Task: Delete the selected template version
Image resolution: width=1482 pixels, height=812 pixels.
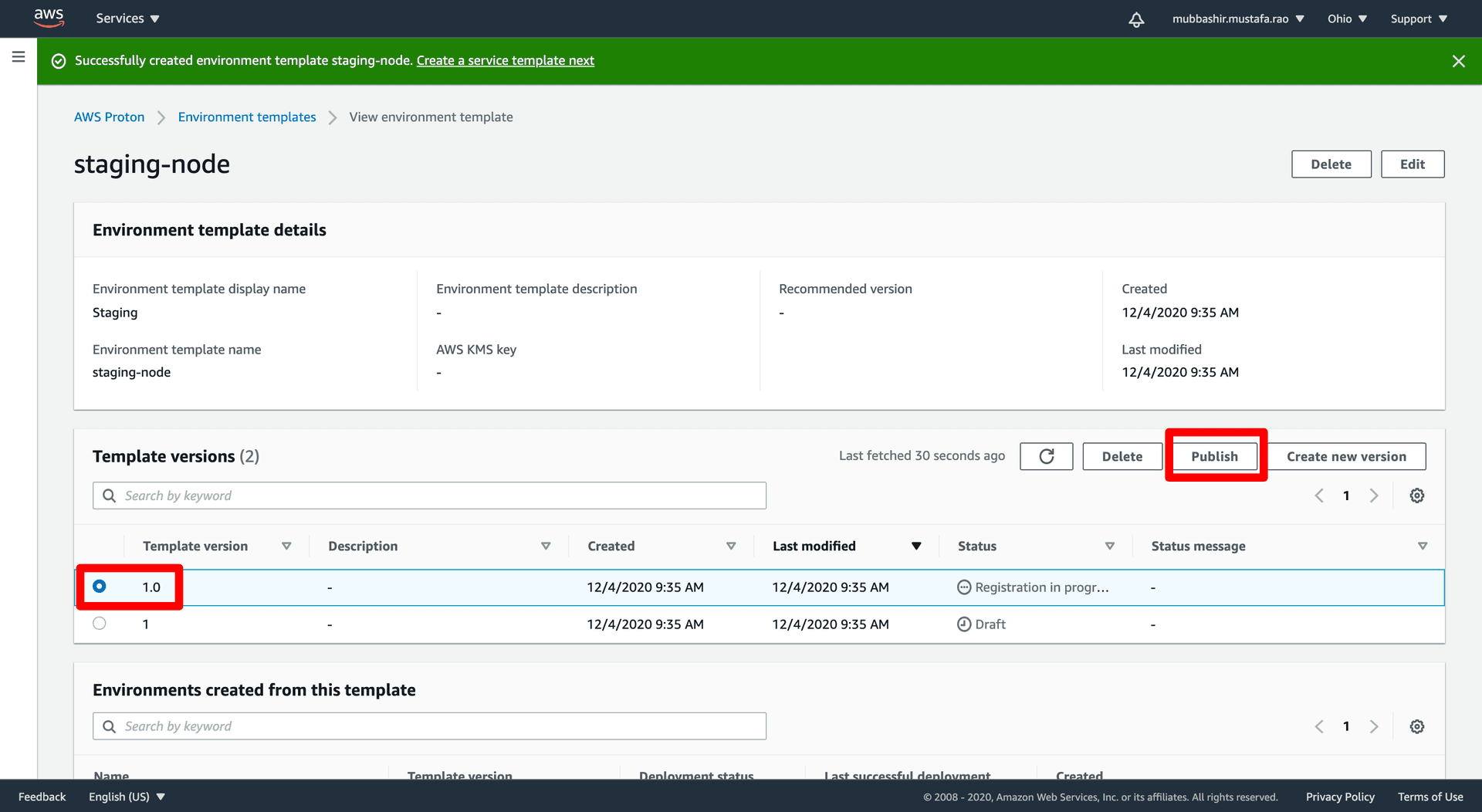Action: pos(1122,456)
